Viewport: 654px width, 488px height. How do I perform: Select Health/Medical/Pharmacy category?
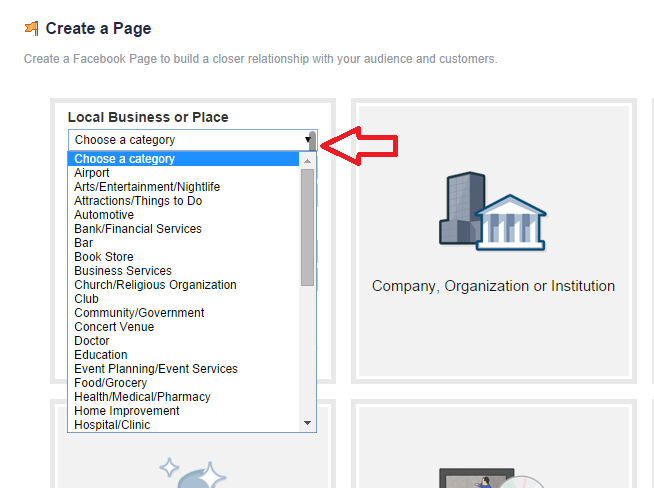click(x=142, y=397)
